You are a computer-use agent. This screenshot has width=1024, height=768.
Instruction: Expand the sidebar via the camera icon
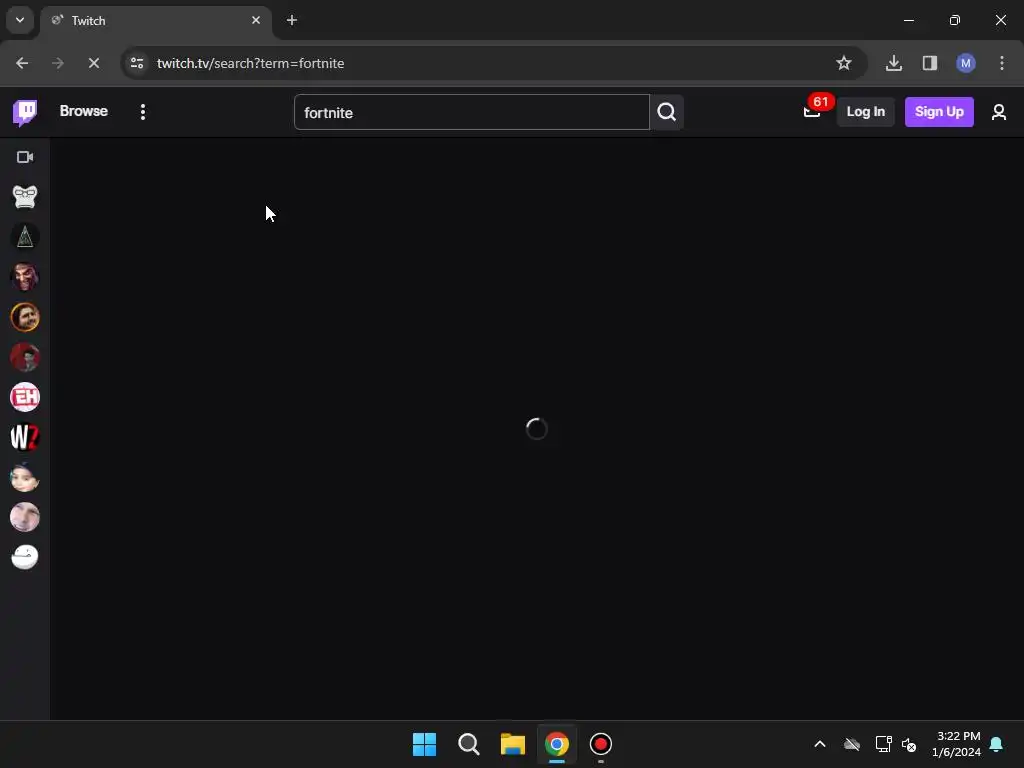coord(25,157)
